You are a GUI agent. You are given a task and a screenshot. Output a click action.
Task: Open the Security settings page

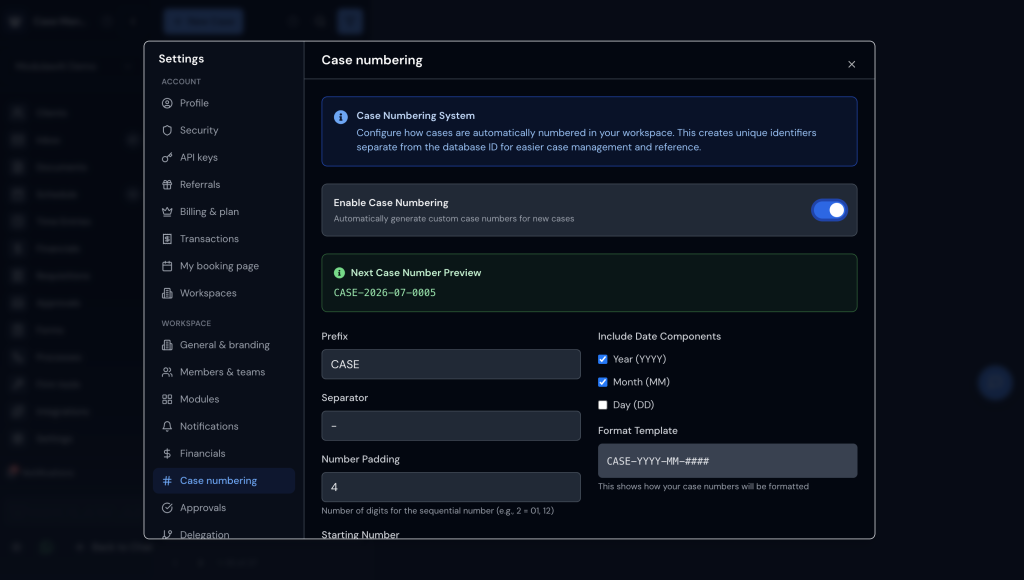(224, 130)
